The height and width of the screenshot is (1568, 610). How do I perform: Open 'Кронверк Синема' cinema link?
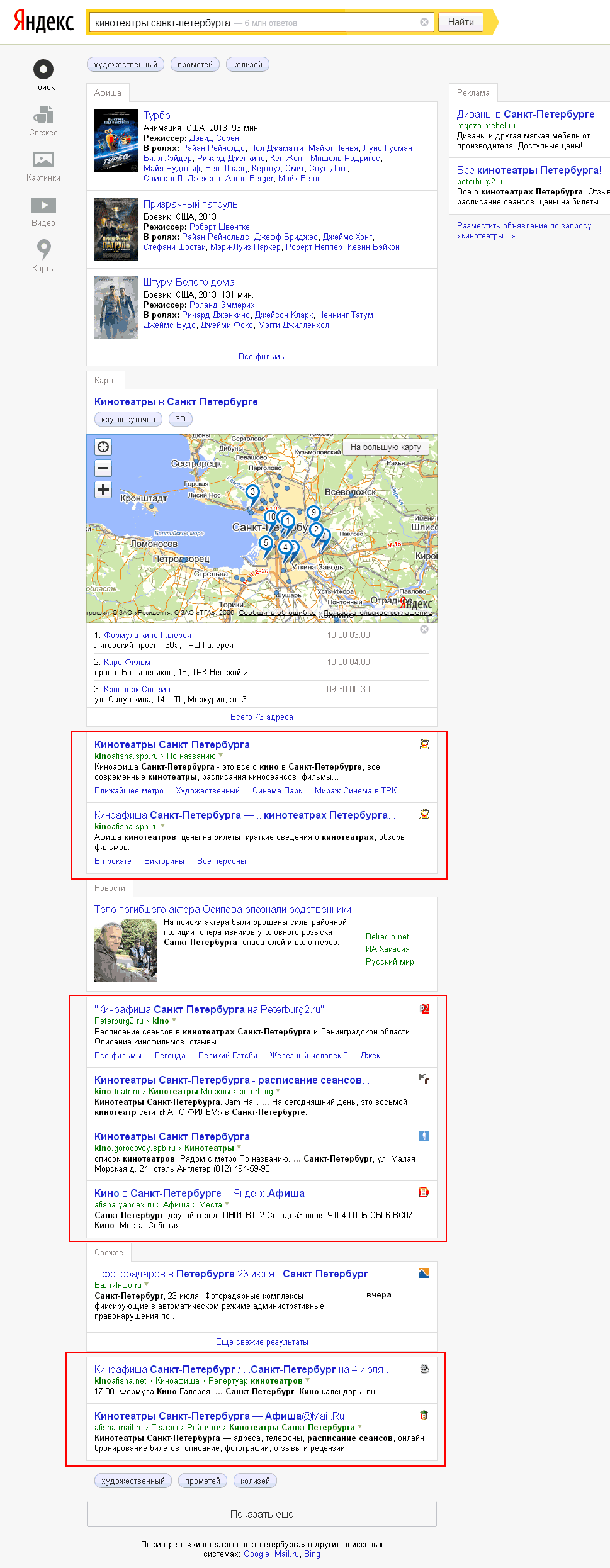click(x=137, y=689)
